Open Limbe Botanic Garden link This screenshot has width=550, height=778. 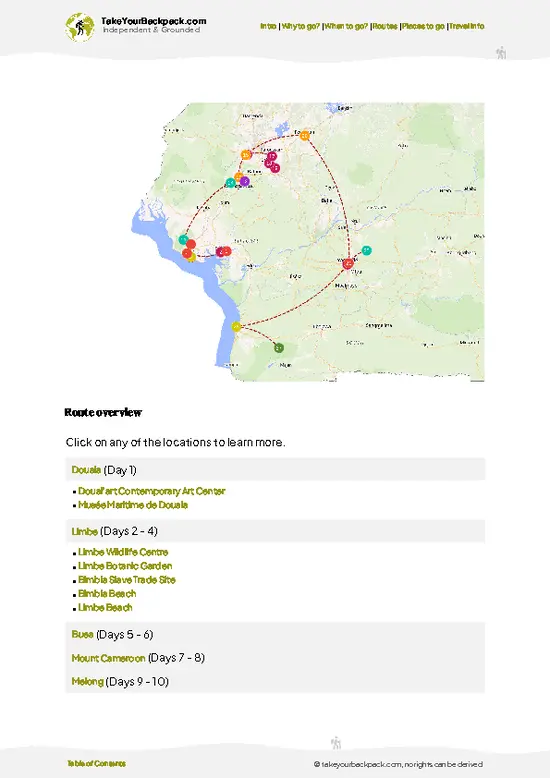click(125, 566)
